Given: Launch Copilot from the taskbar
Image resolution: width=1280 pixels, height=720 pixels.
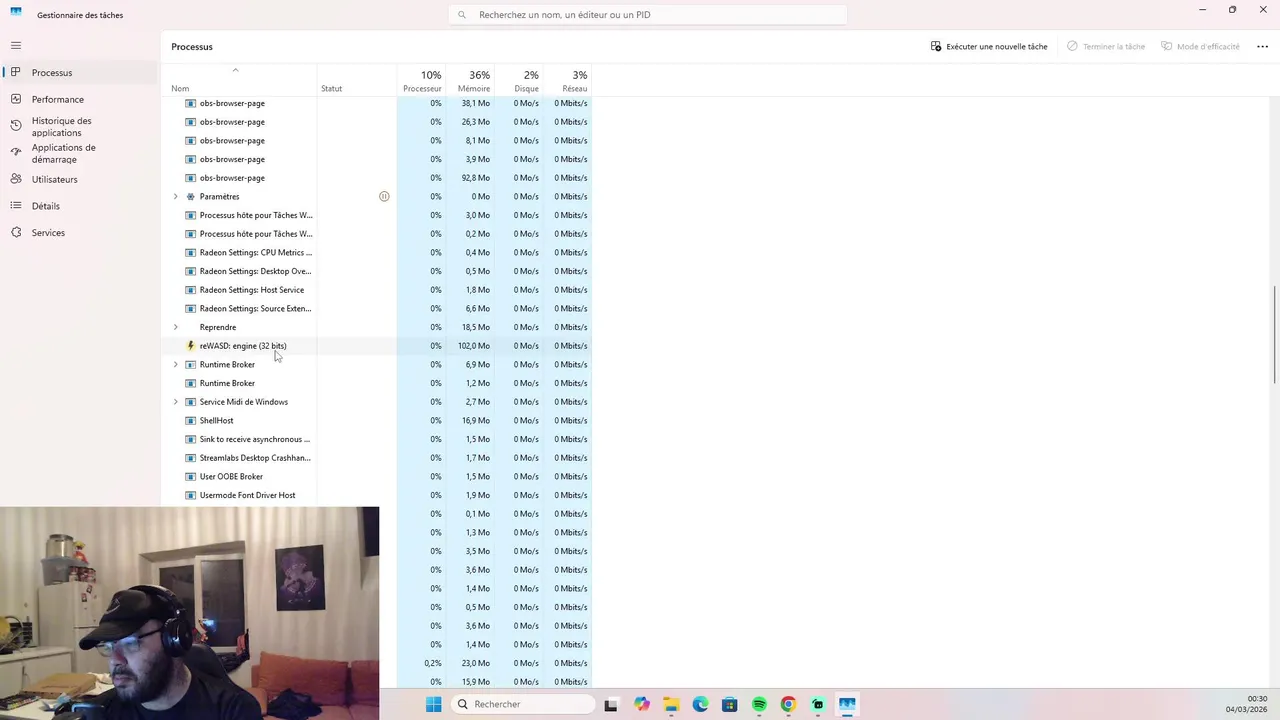Looking at the screenshot, I should [x=641, y=704].
